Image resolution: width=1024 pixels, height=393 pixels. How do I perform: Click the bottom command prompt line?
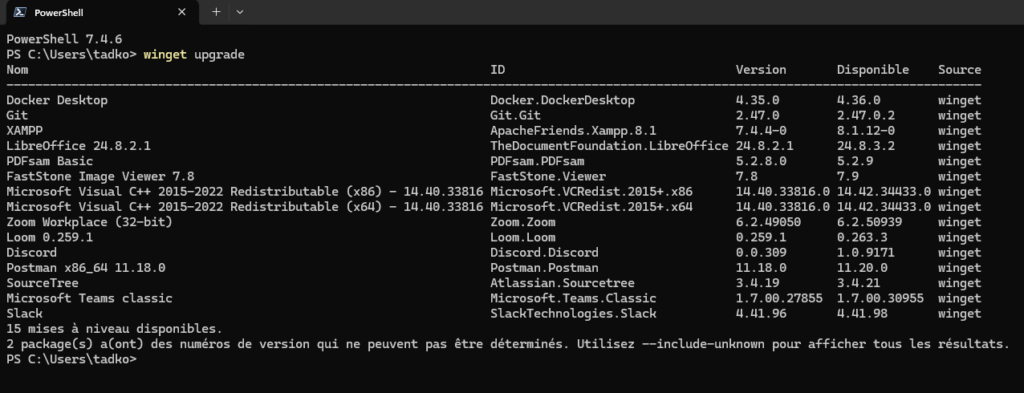[x=72, y=359]
